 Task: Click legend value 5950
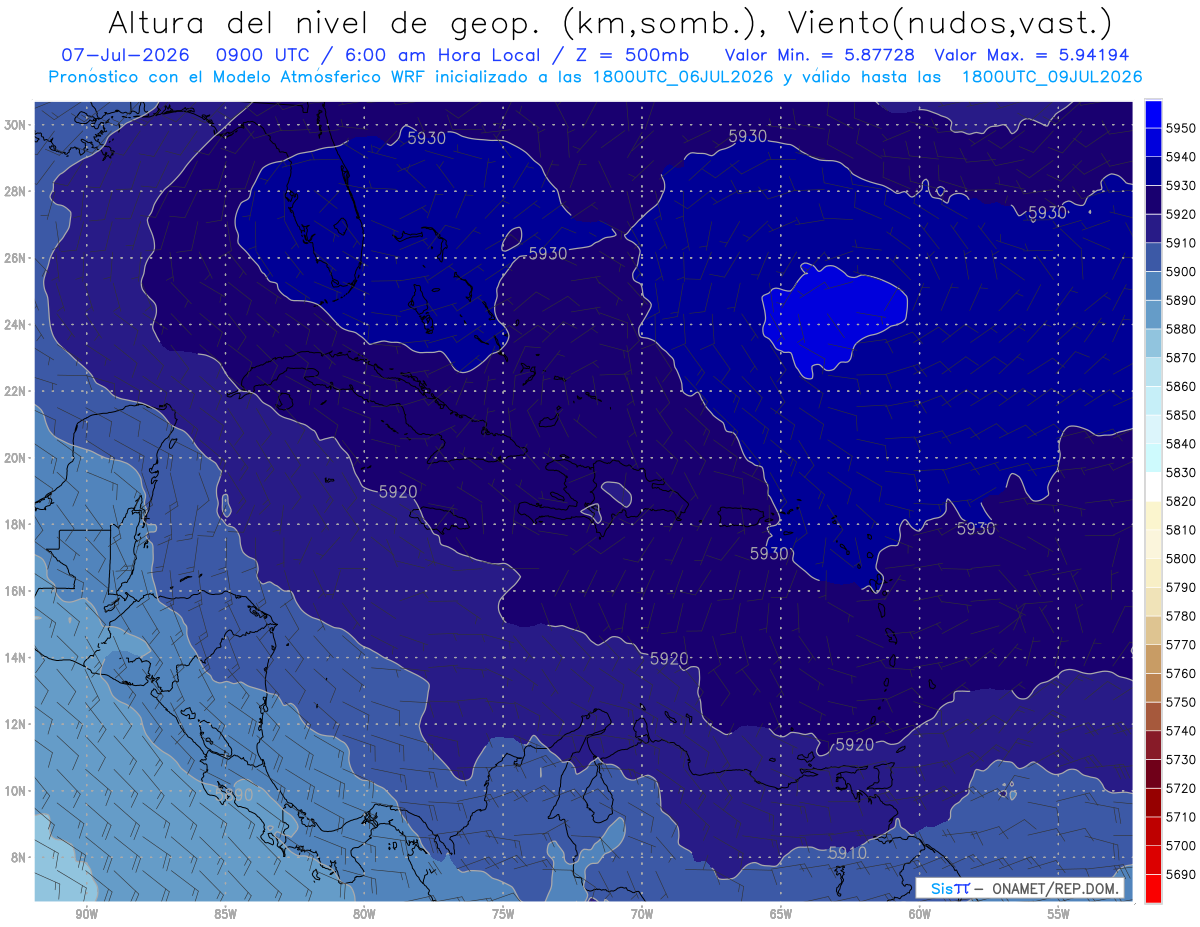click(x=1181, y=128)
